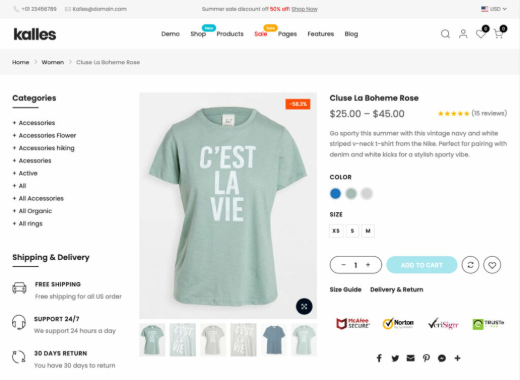Screen dimensions: 520x380
Task: Open the Features menu item
Action: [x=321, y=34]
